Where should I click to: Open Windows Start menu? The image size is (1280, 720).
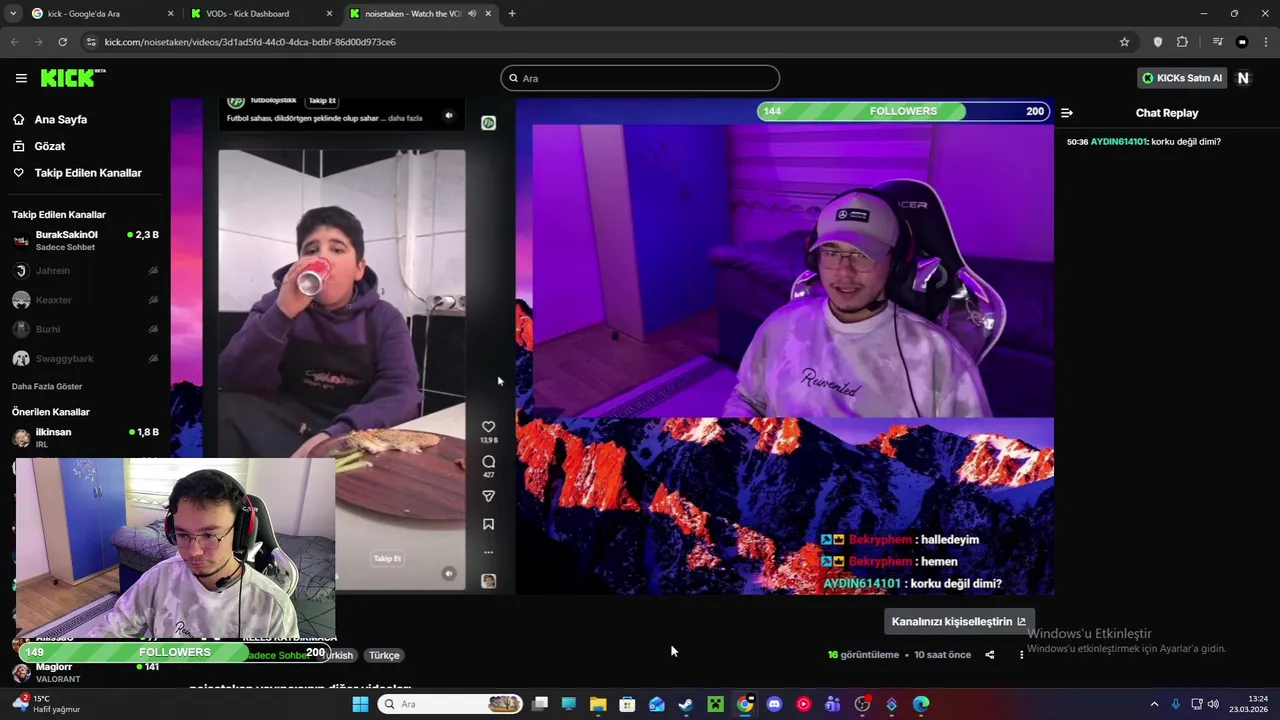360,704
